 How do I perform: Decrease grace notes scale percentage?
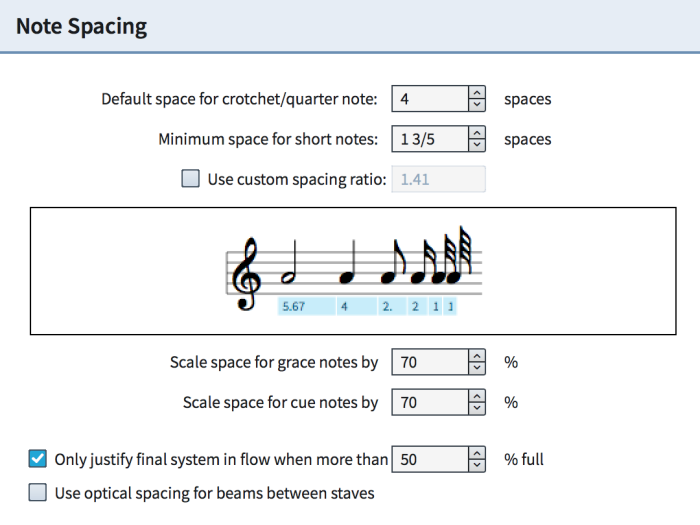(477, 368)
